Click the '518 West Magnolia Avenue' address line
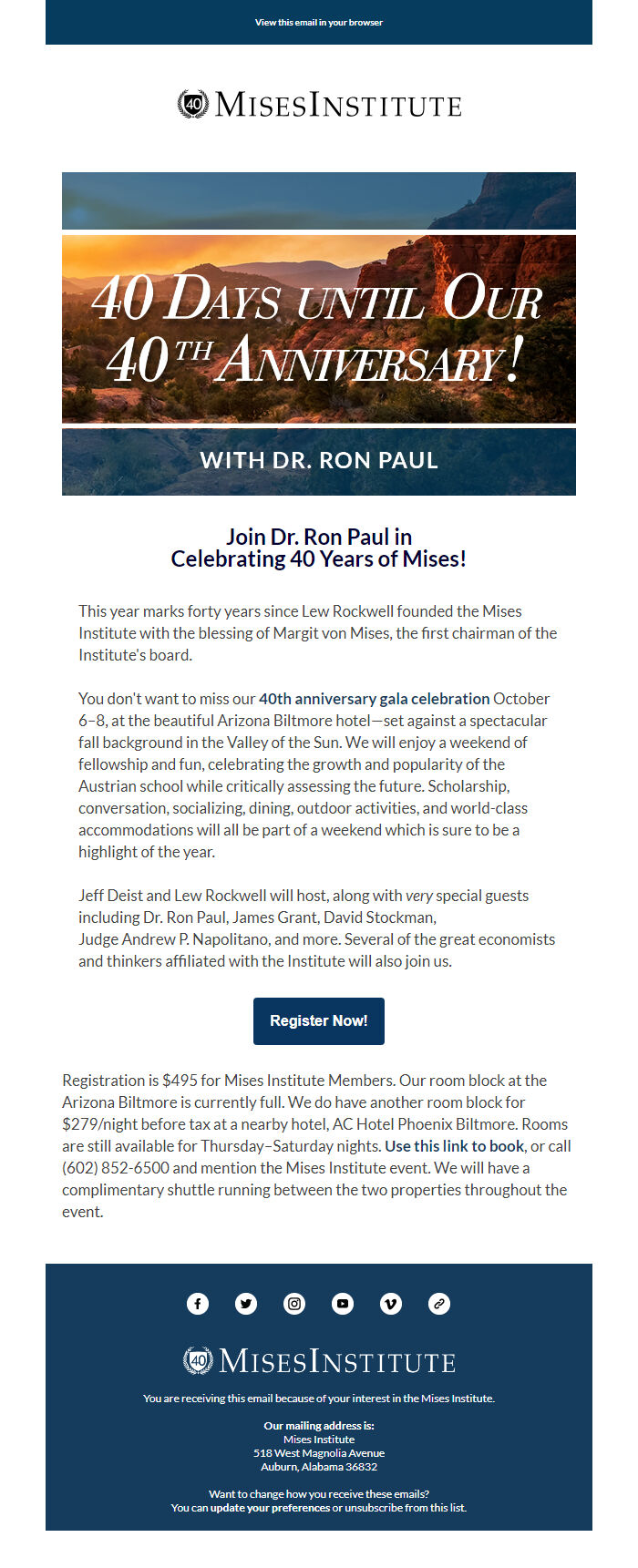638x1568 pixels. (319, 1453)
